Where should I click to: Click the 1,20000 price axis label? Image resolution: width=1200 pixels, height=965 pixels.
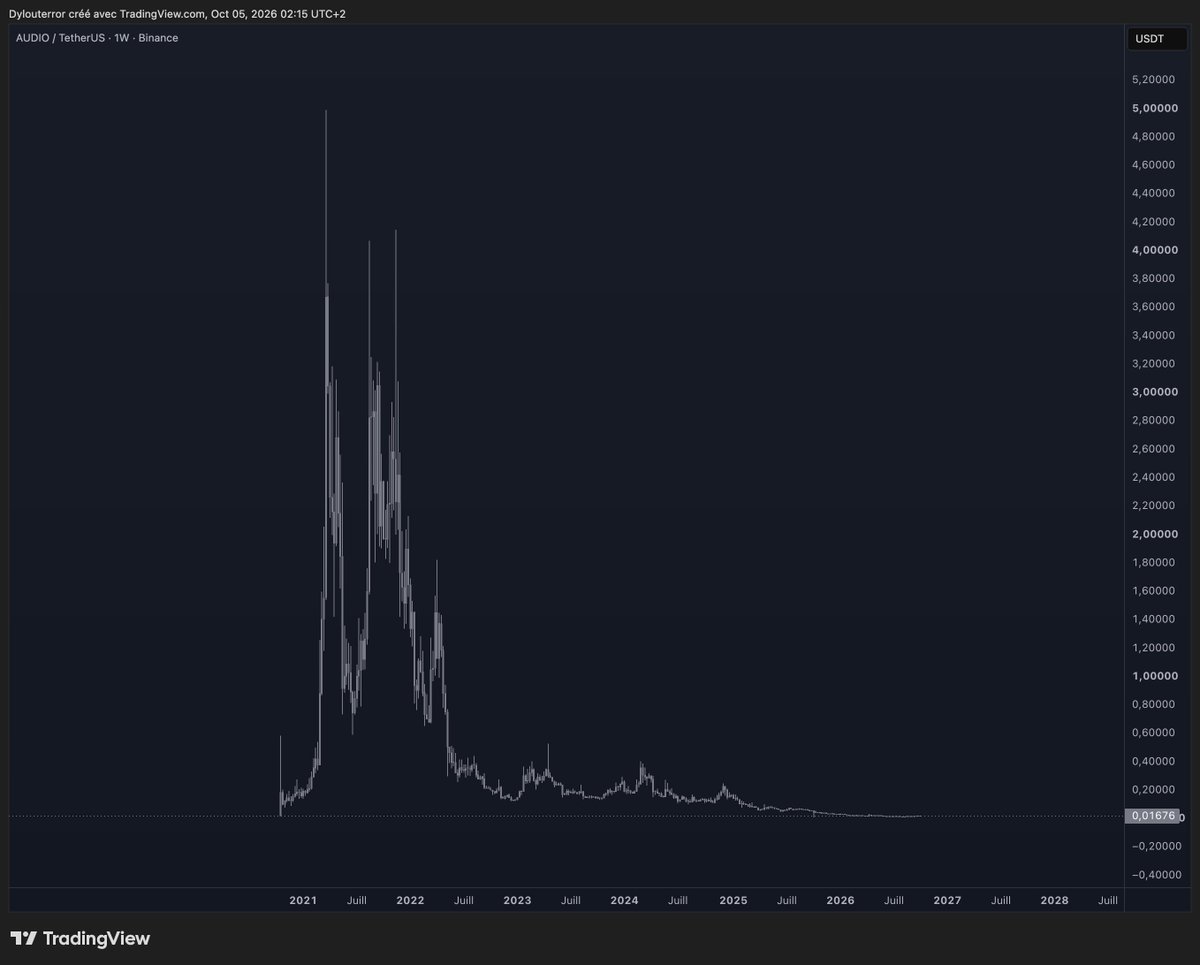[1155, 647]
